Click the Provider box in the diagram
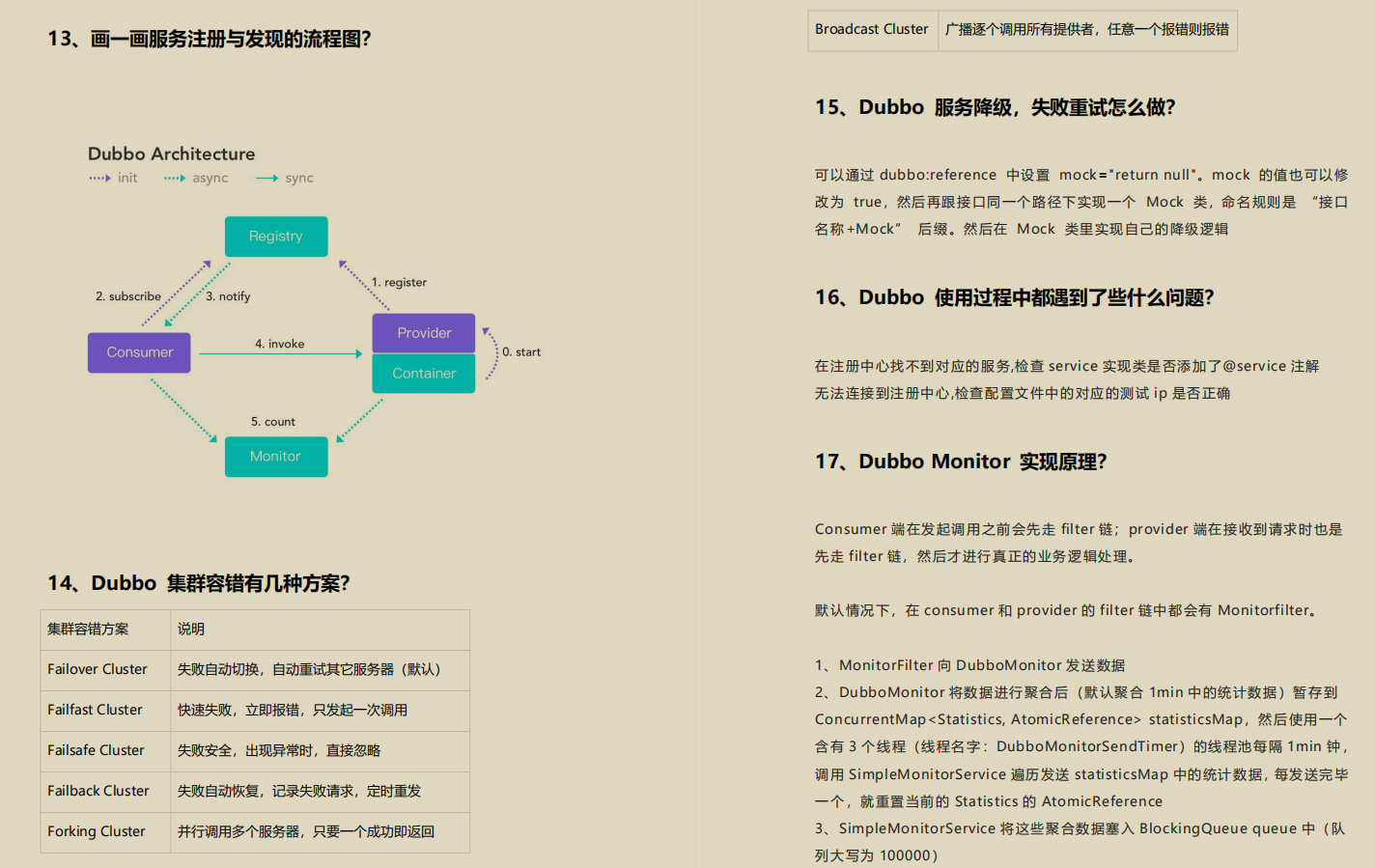Screen dimensions: 1375x868 (x=424, y=333)
